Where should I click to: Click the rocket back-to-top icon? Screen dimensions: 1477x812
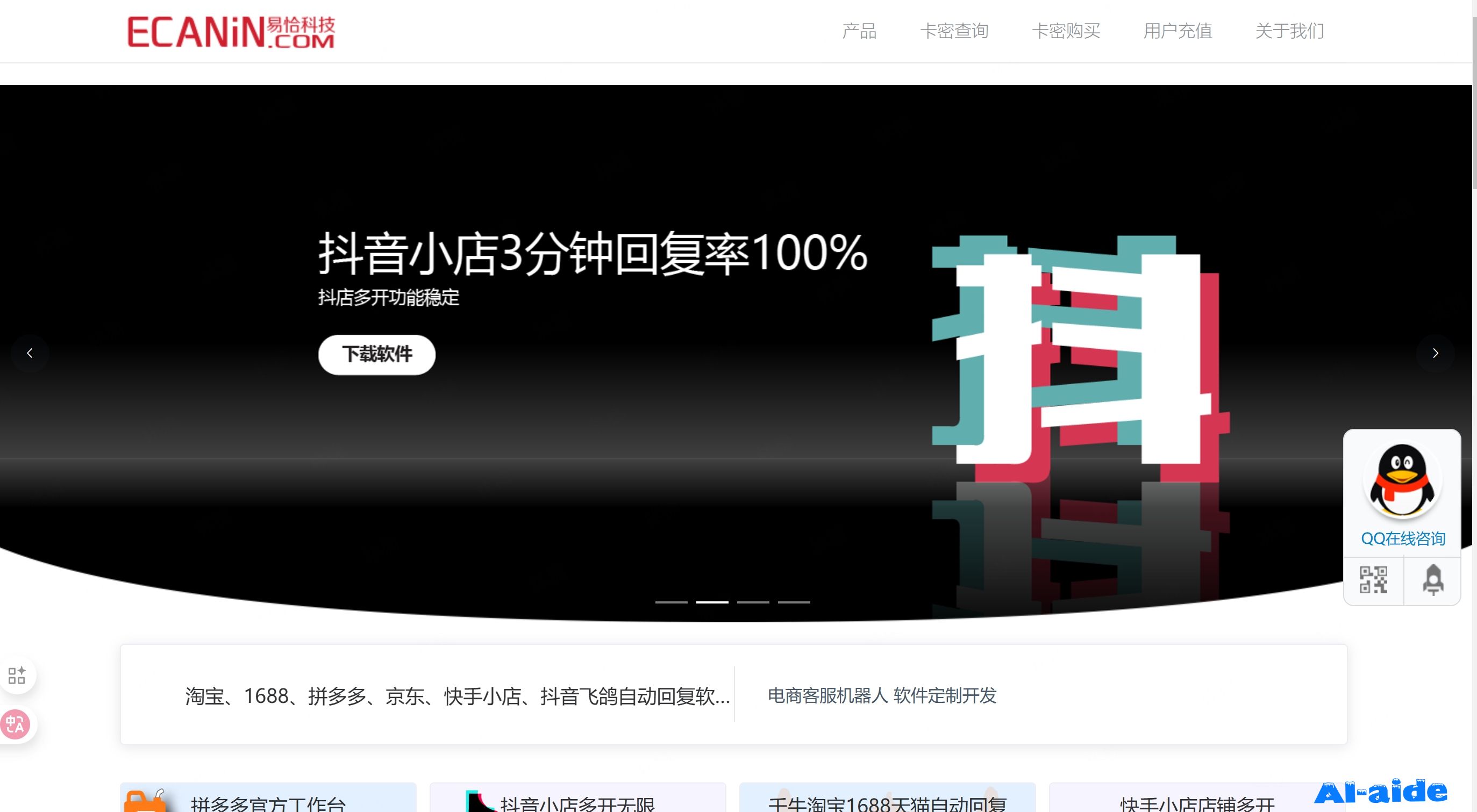pyautogui.click(x=1433, y=580)
